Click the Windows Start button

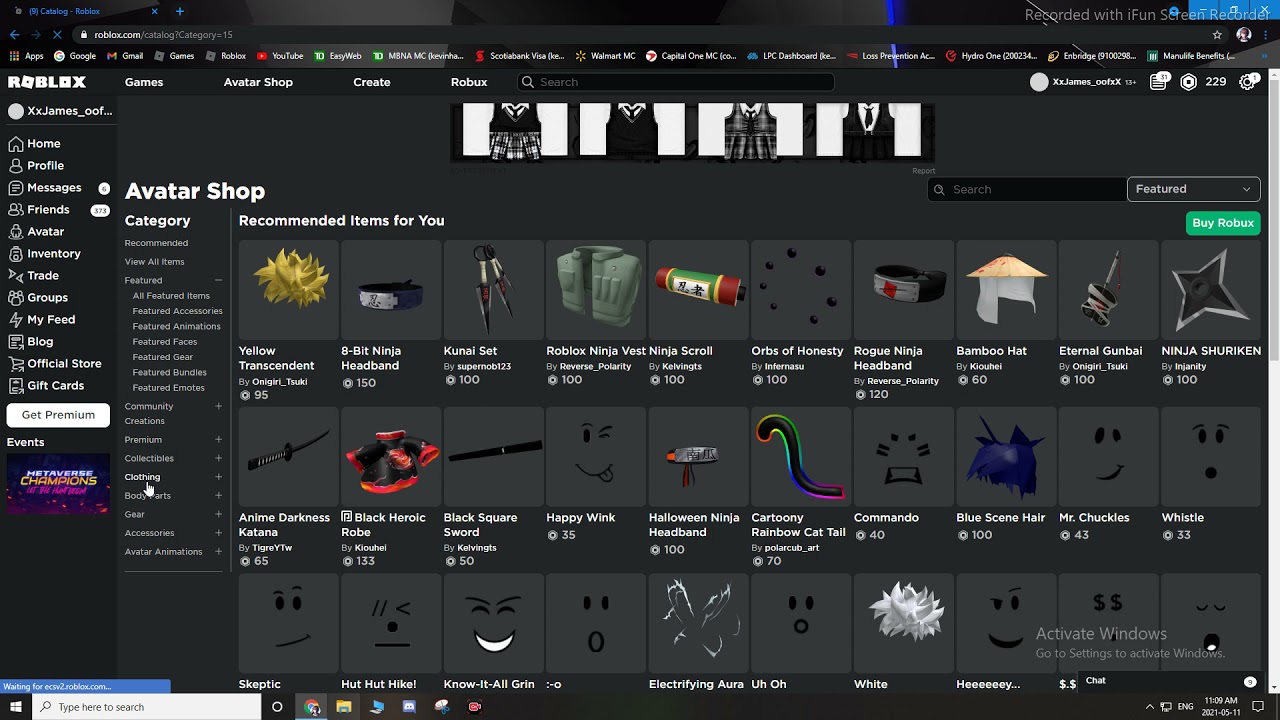click(16, 707)
